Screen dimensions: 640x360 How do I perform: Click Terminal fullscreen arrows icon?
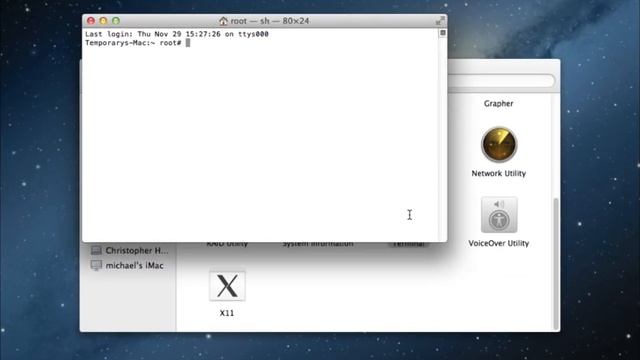[440, 21]
